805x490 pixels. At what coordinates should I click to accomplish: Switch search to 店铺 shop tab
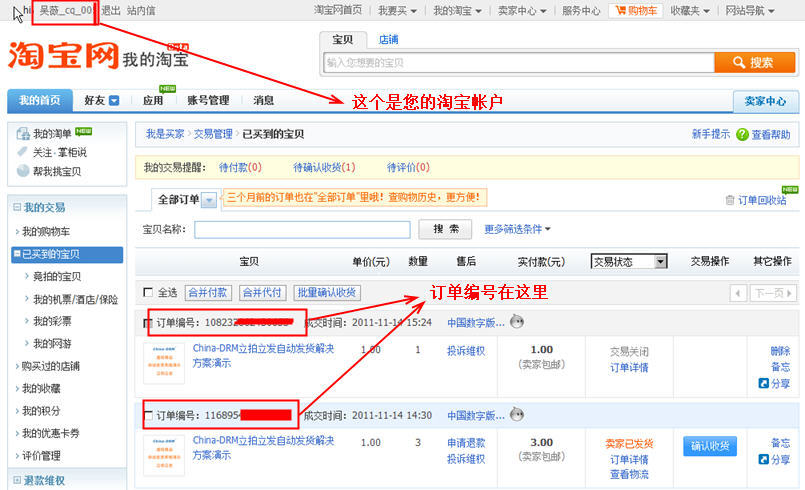388,40
